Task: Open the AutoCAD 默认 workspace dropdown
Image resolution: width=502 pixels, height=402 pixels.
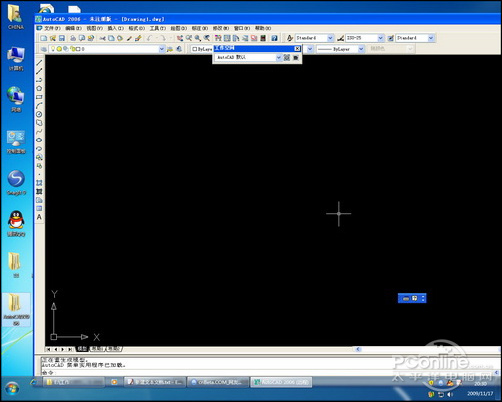Action: click(279, 58)
